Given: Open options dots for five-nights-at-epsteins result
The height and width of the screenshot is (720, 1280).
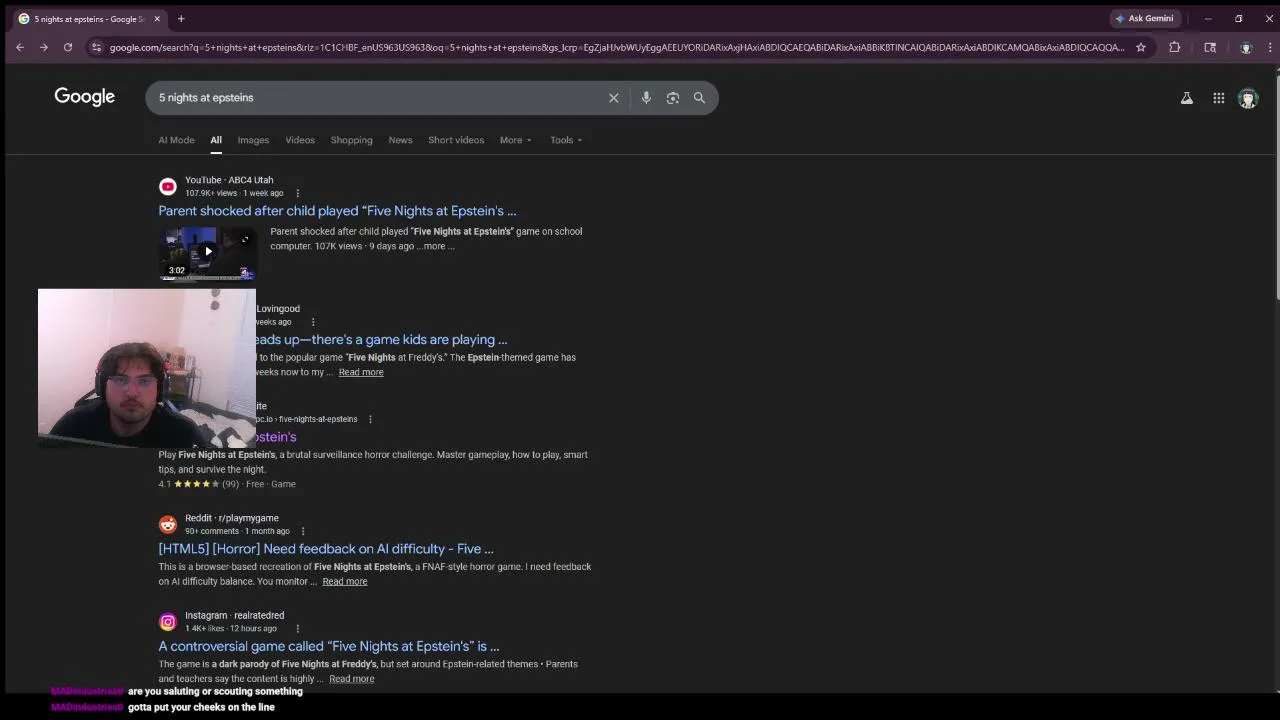Looking at the screenshot, I should 370,419.
